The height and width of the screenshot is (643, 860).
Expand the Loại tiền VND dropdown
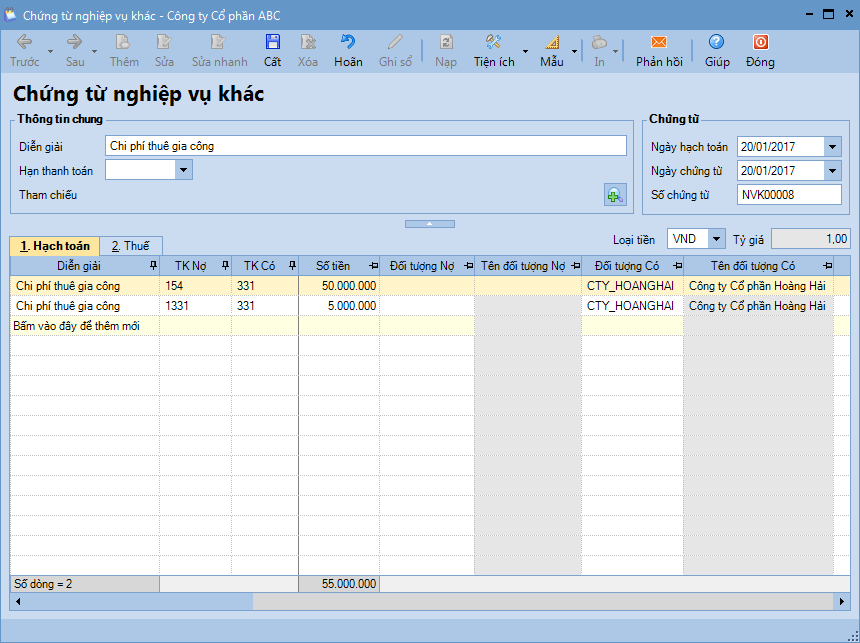pos(716,239)
